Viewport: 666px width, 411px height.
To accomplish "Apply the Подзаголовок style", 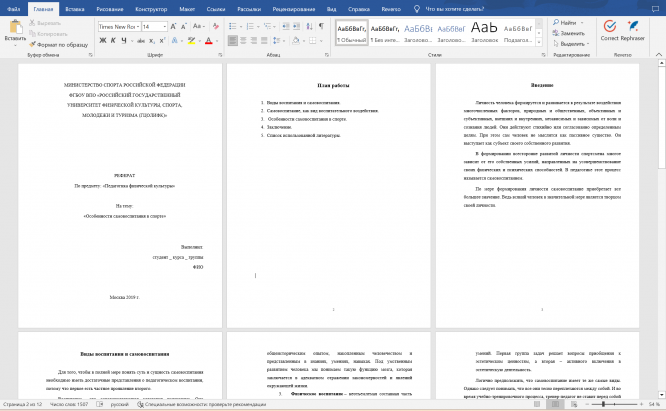I will 518,33.
